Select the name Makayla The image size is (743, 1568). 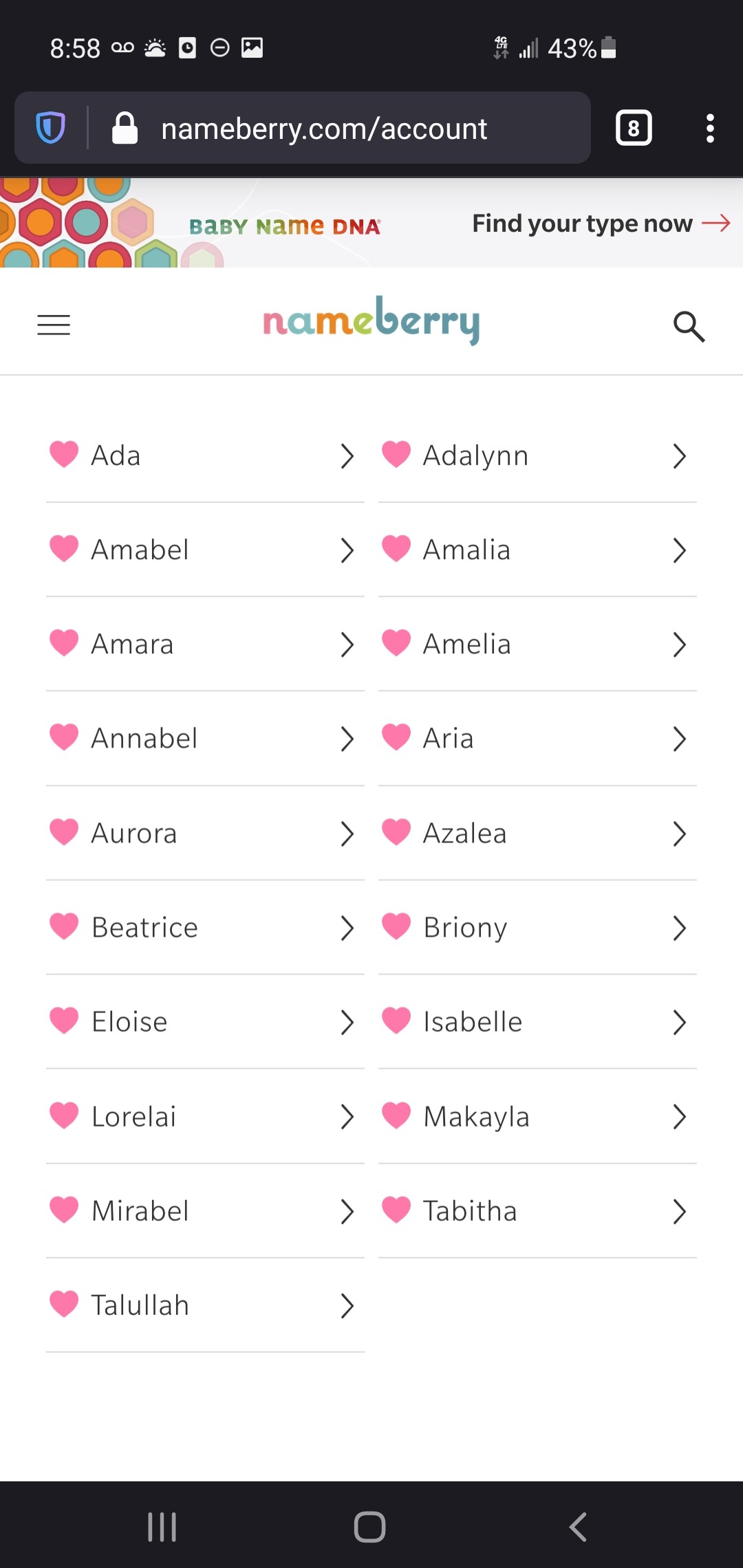coord(476,1117)
